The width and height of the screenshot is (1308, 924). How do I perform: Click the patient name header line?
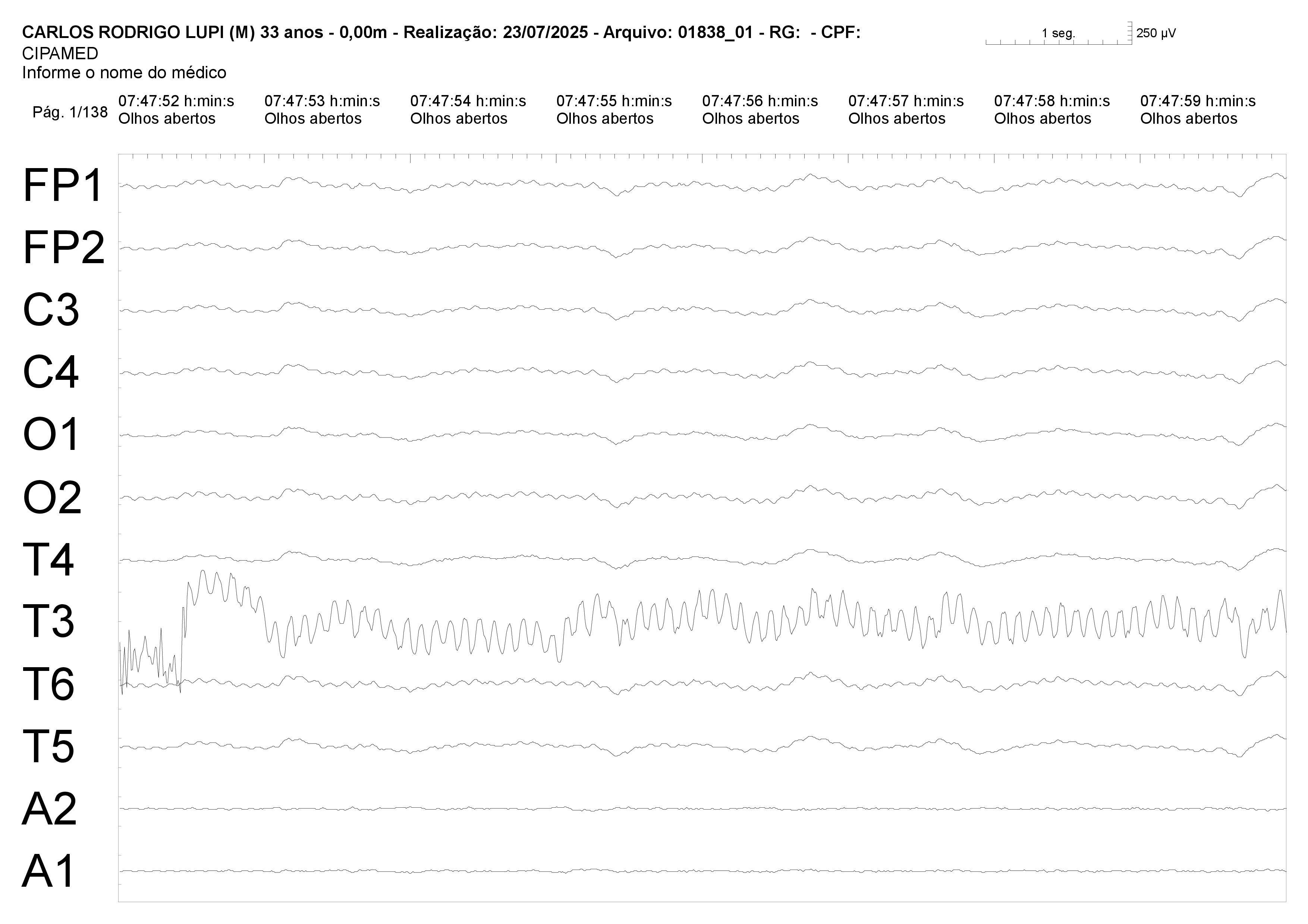pyautogui.click(x=441, y=32)
